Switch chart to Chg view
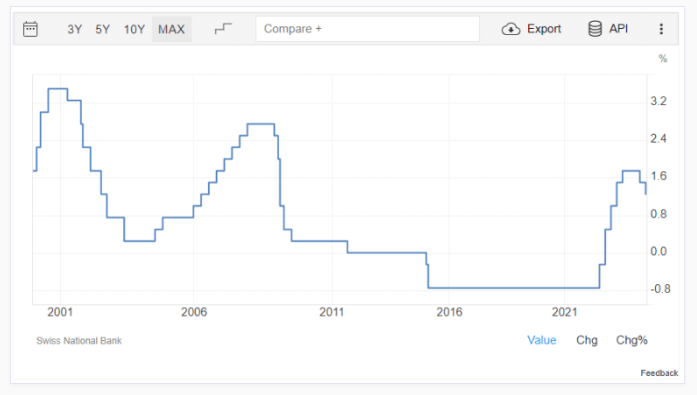 [x=587, y=340]
